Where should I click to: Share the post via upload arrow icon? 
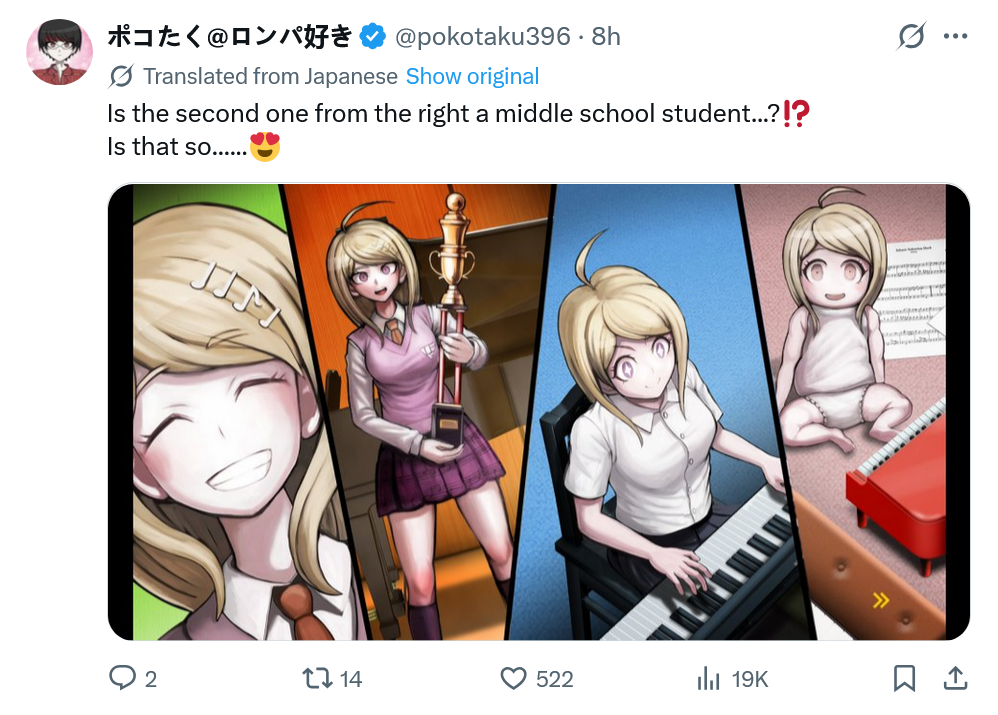click(x=955, y=678)
